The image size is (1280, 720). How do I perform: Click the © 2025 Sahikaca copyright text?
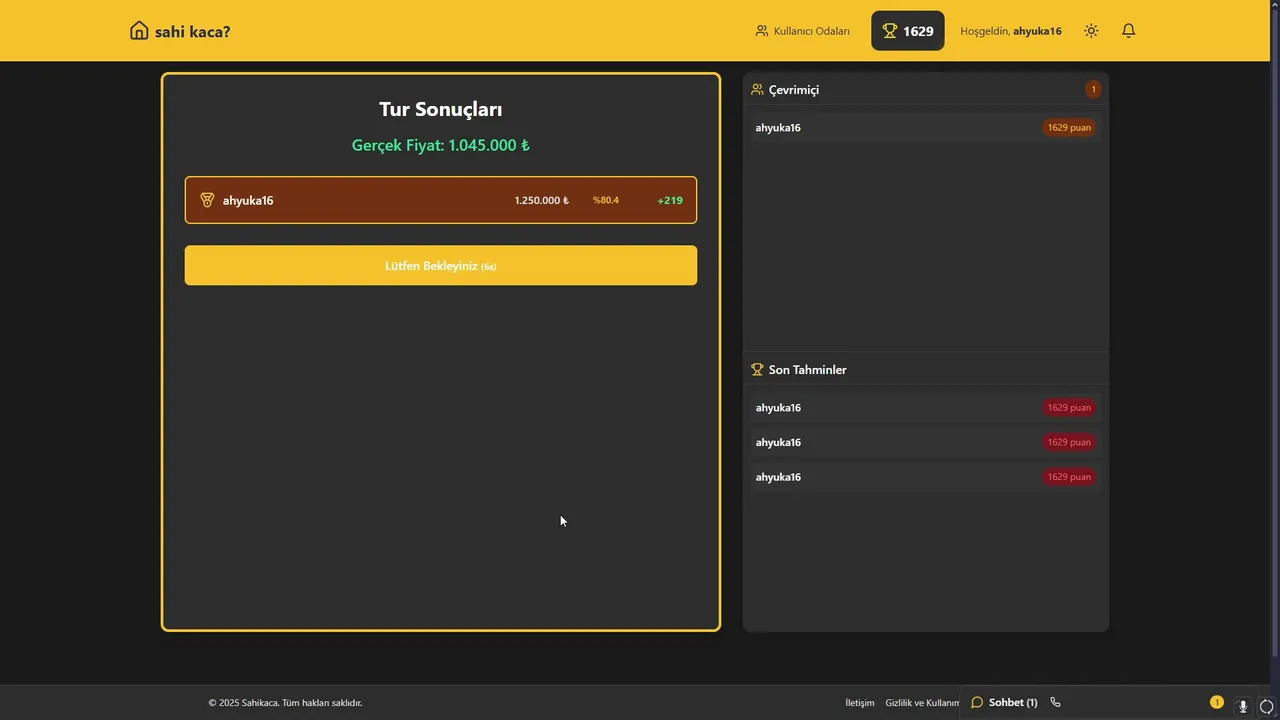[x=285, y=703]
